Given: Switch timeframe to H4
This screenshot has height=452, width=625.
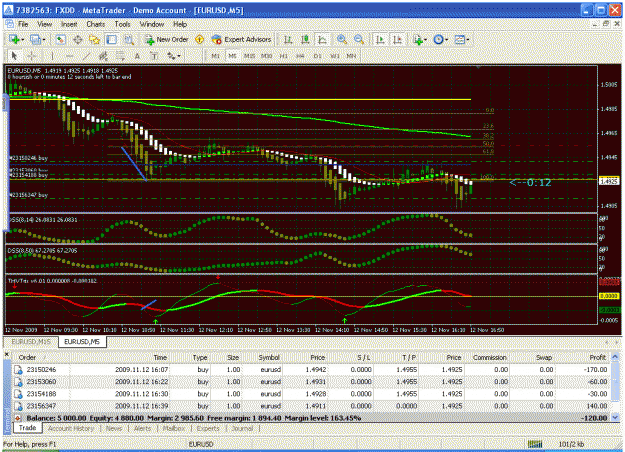Looking at the screenshot, I should click(x=300, y=56).
